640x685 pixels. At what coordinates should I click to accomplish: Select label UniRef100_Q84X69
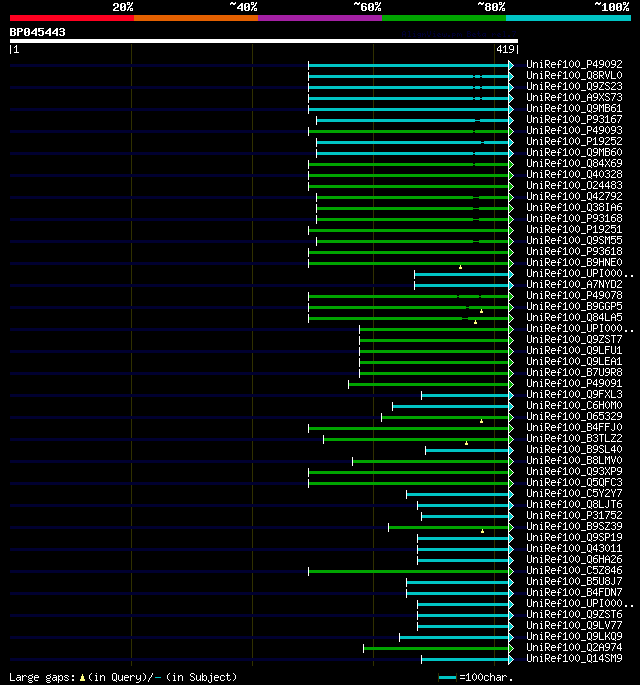coord(574,163)
